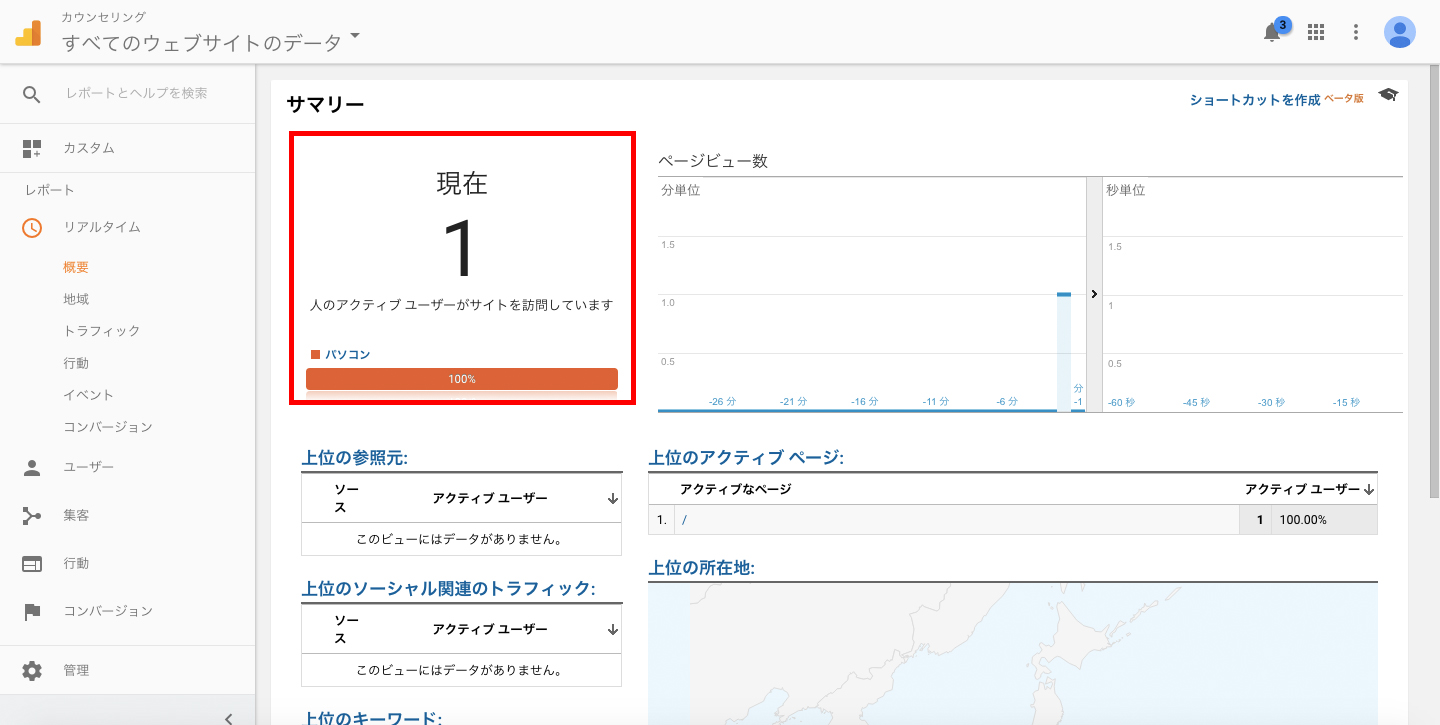The height and width of the screenshot is (725, 1440).
Task: Open the 管理 admin label
Action: click(76, 670)
